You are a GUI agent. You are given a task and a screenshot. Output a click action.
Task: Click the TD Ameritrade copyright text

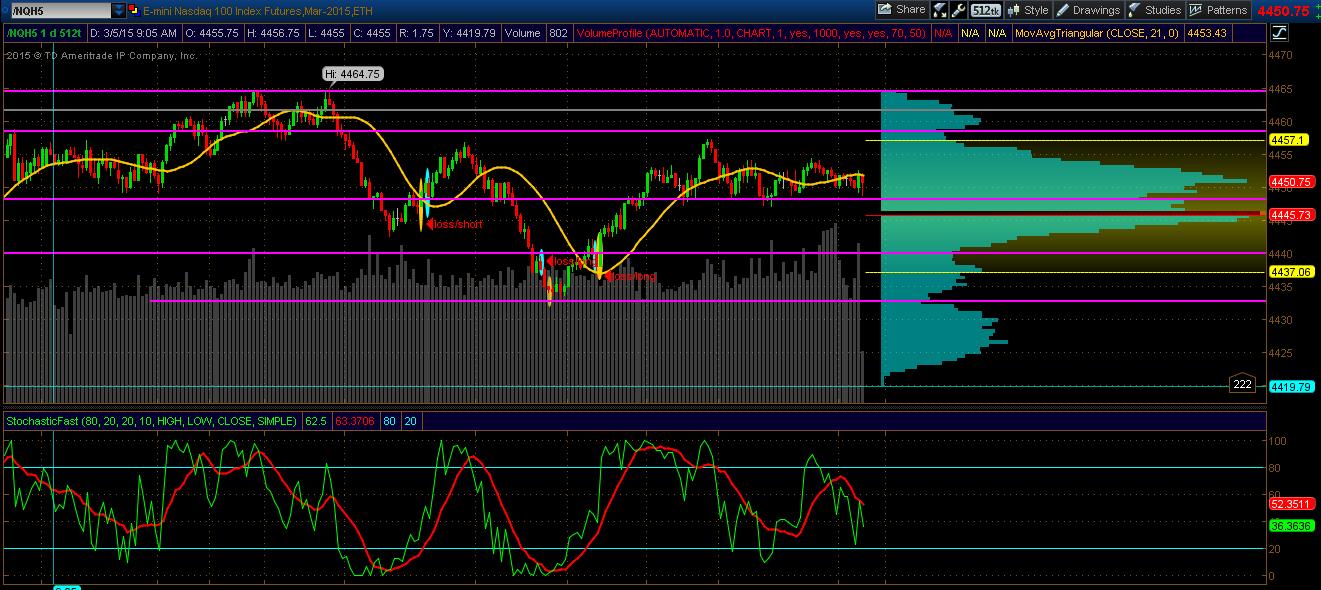[x=102, y=55]
